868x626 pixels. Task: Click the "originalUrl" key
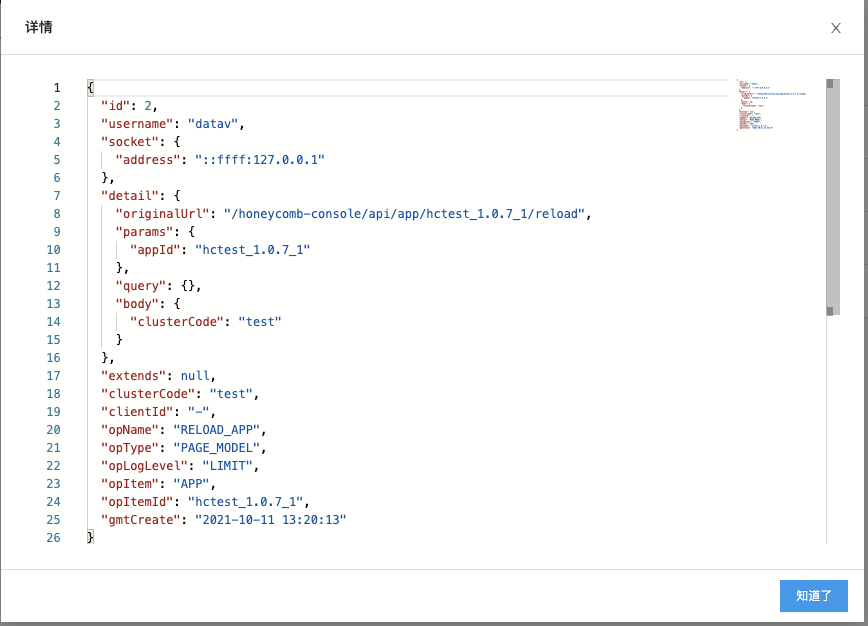[x=162, y=214]
